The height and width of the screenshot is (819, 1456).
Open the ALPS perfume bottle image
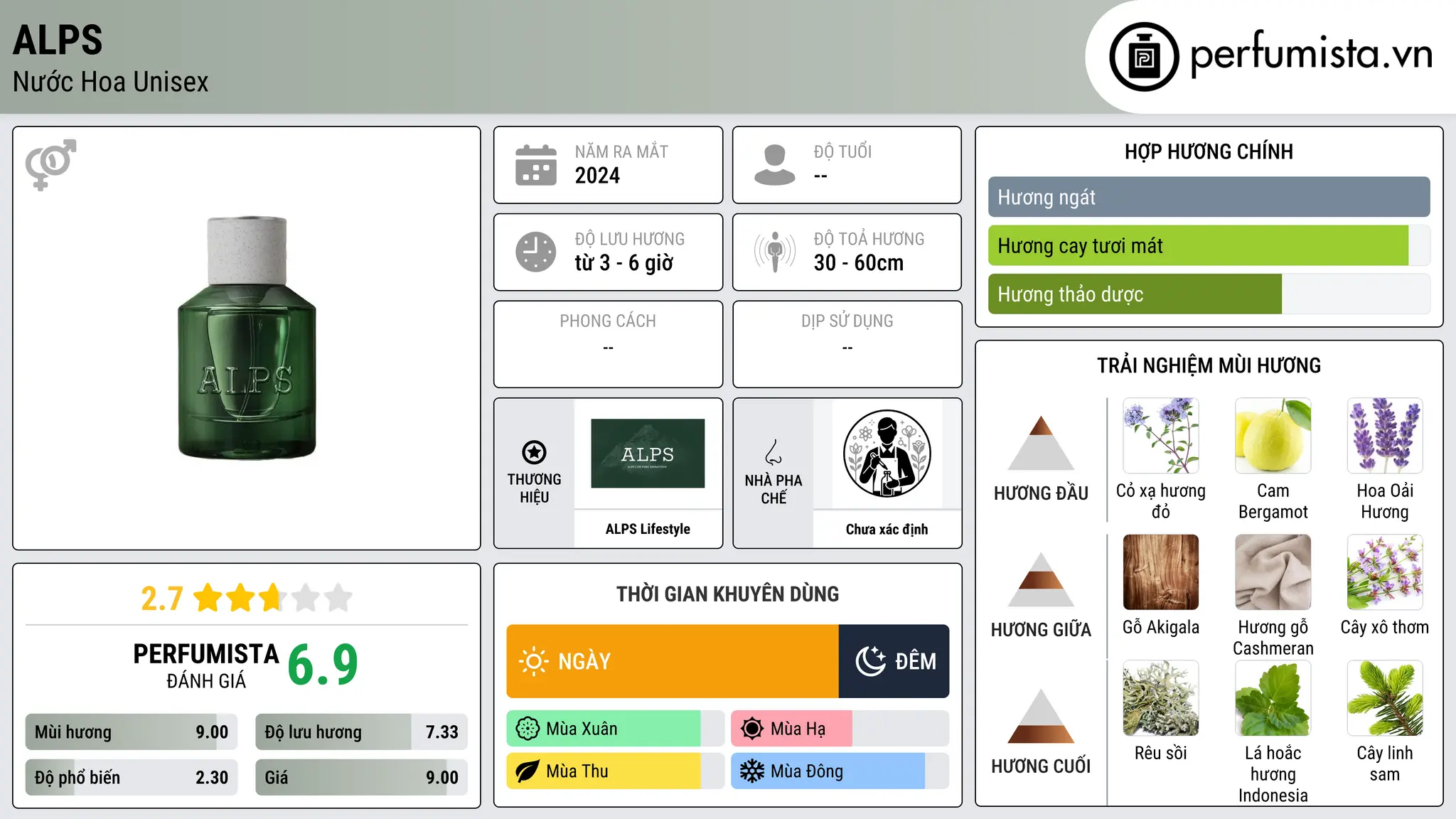point(247,338)
